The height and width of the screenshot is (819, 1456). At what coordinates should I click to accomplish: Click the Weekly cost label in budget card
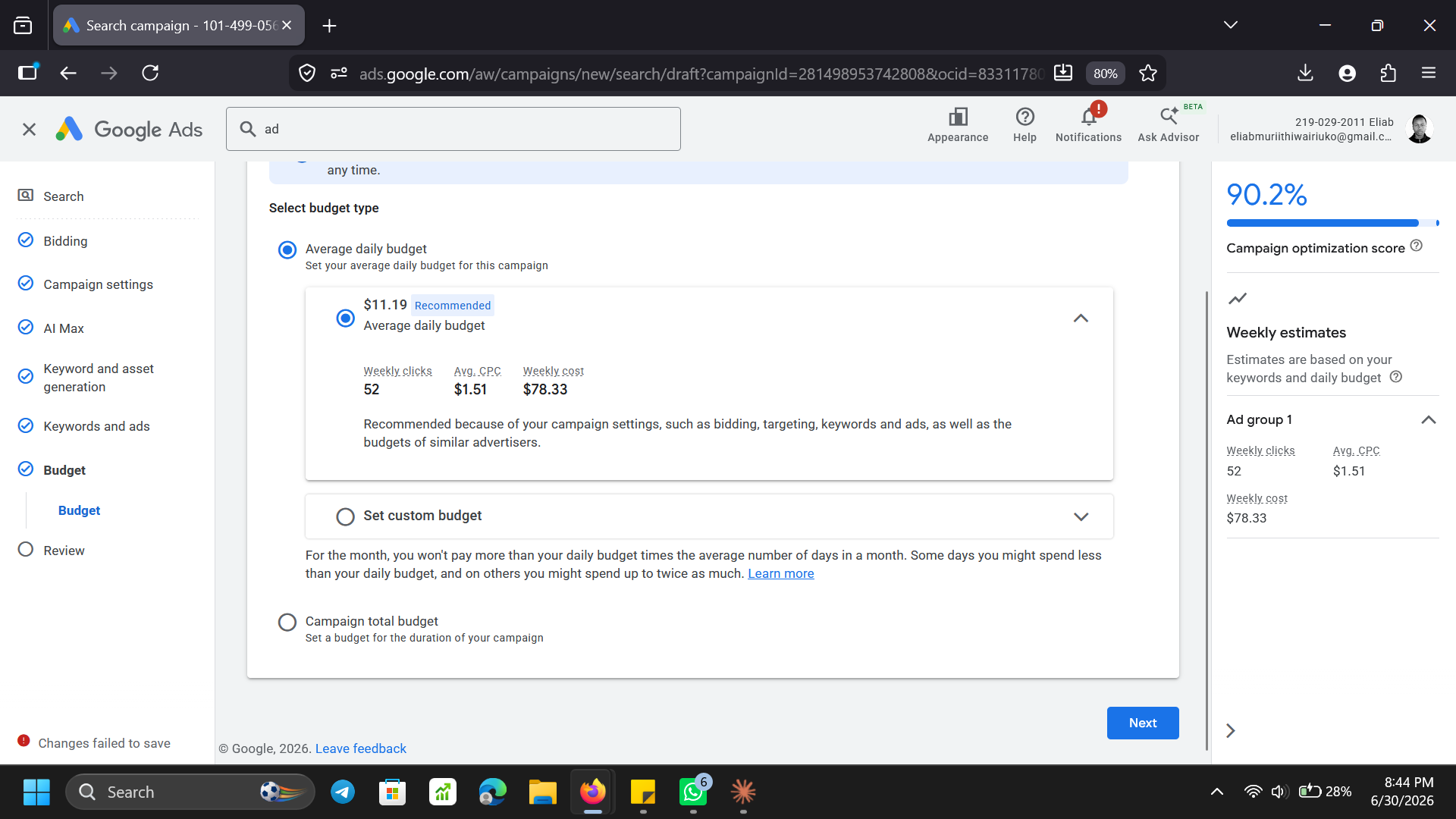553,371
